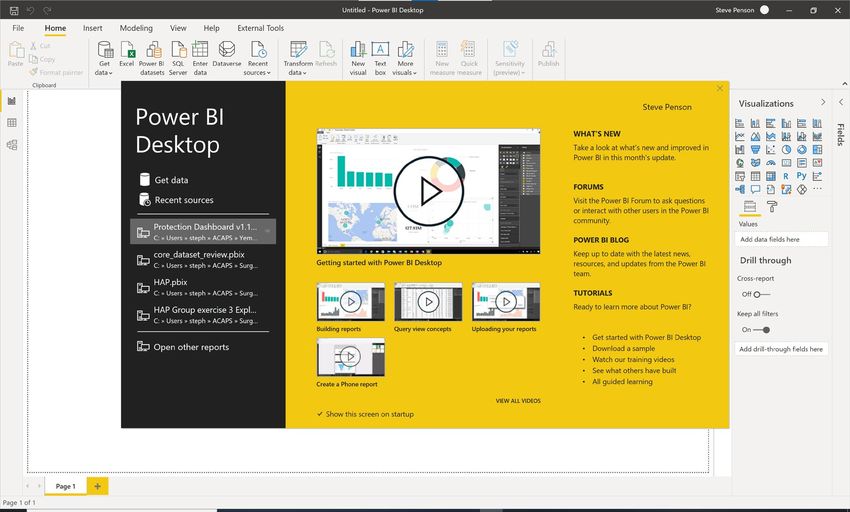850x512 pixels.
Task: Select the donut chart visualization
Action: 802,149
